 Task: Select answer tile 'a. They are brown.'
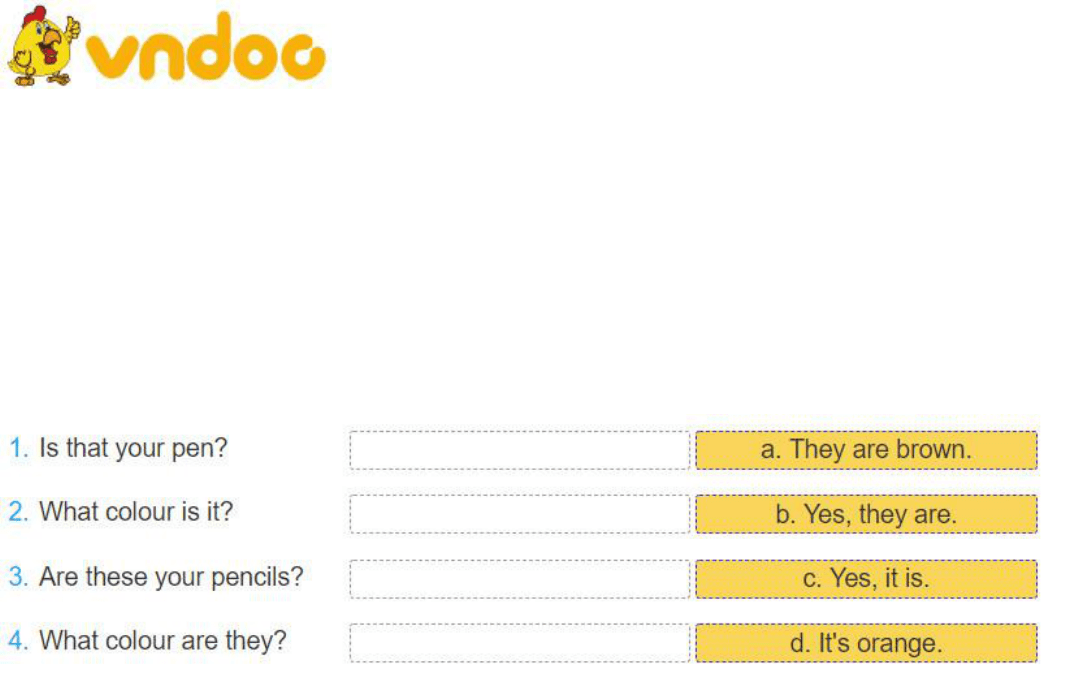(x=866, y=450)
